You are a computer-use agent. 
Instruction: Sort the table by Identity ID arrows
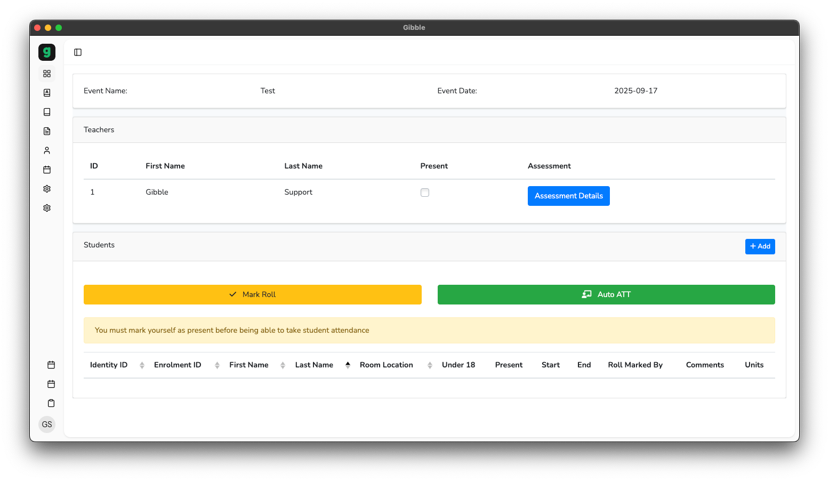pyautogui.click(x=142, y=365)
